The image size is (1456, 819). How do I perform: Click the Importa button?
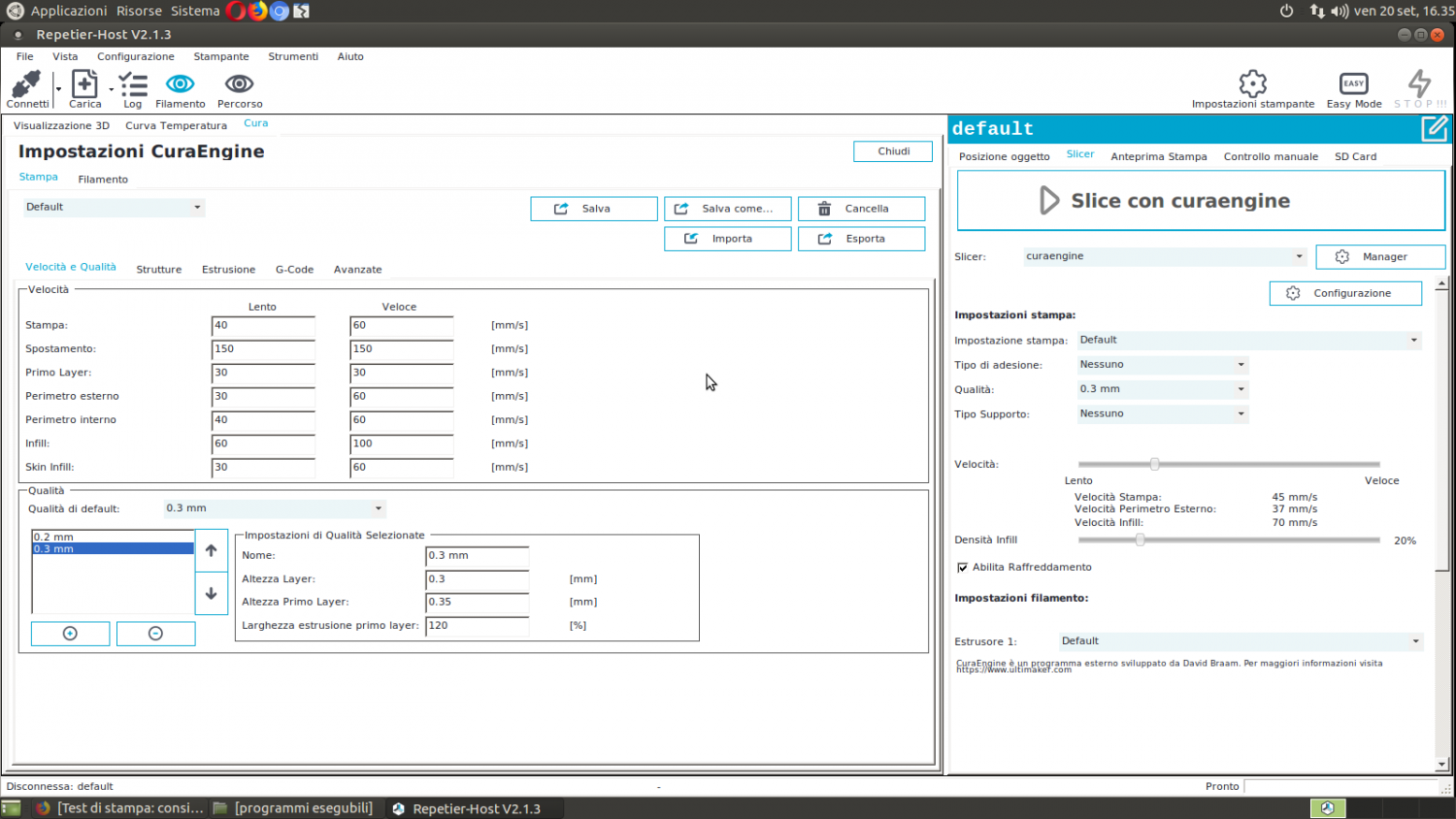pyautogui.click(x=728, y=239)
